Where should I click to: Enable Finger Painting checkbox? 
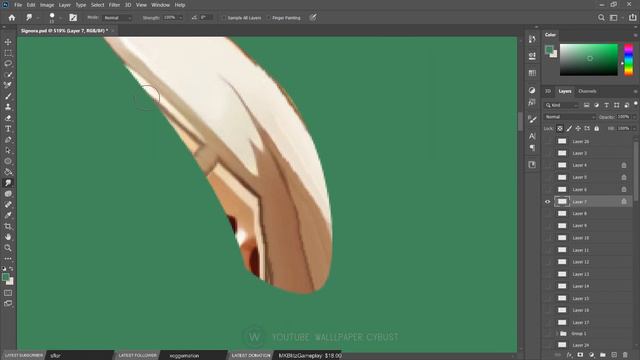coord(269,18)
